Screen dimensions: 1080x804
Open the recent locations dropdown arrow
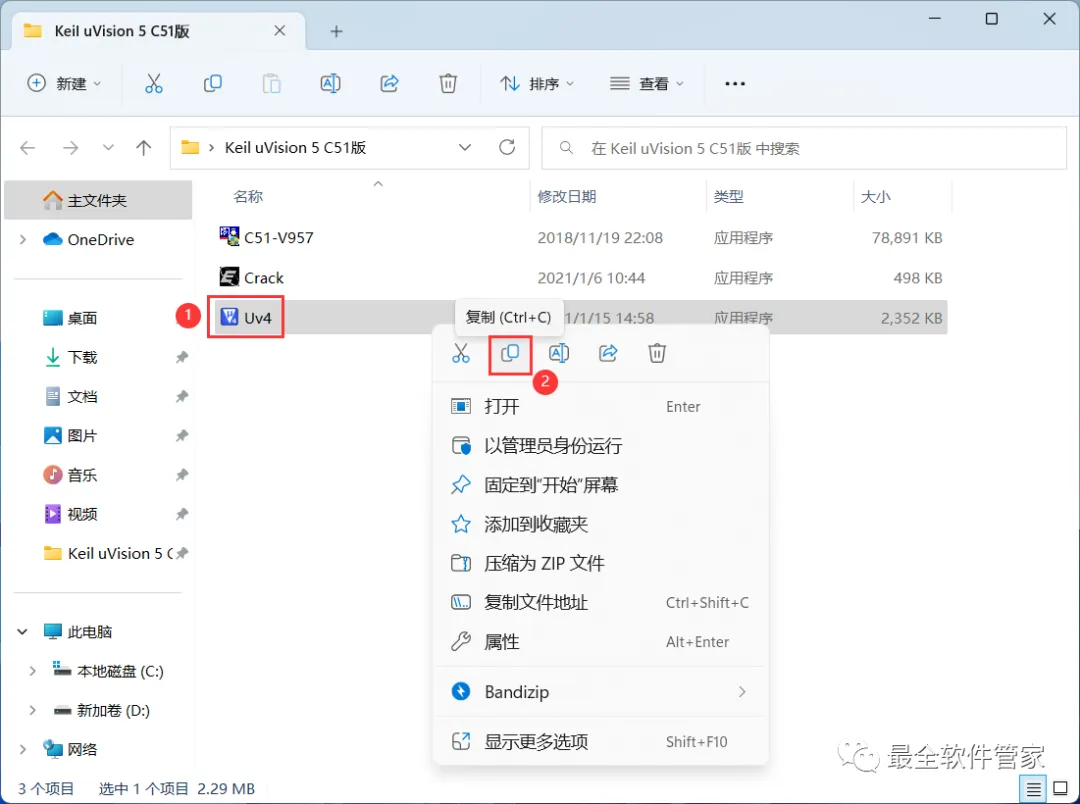(108, 147)
